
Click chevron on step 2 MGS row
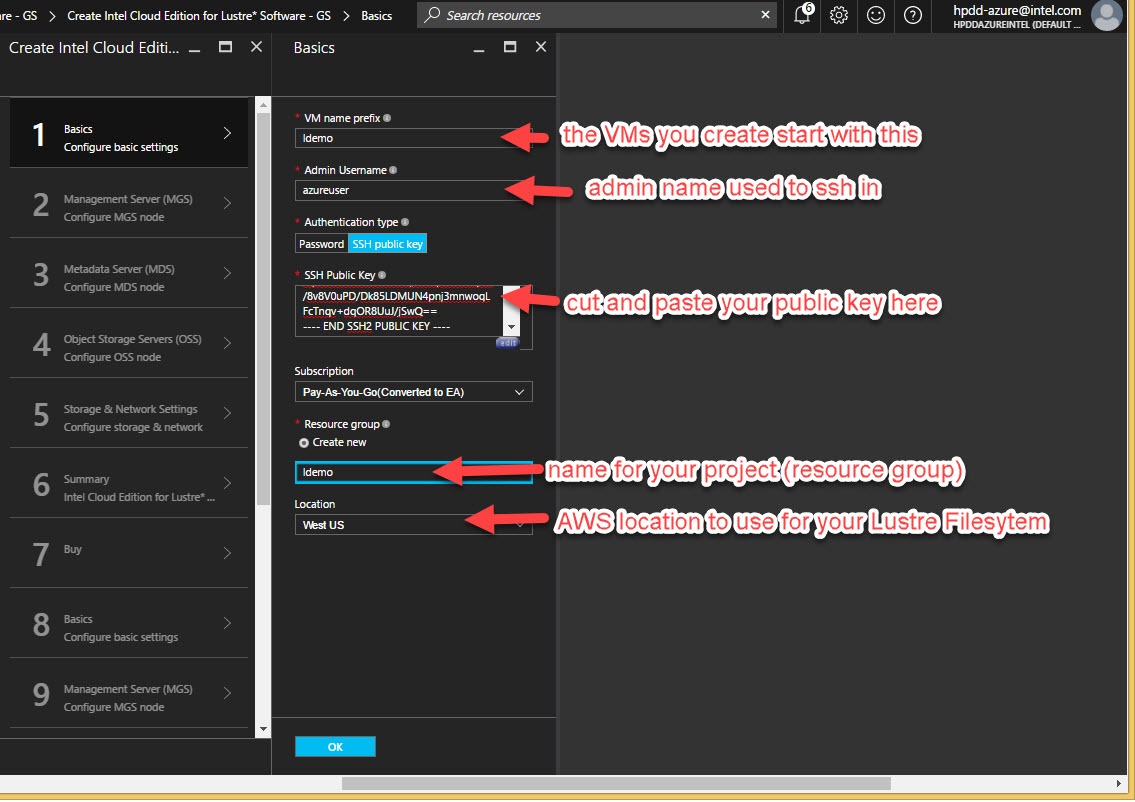pyautogui.click(x=227, y=203)
